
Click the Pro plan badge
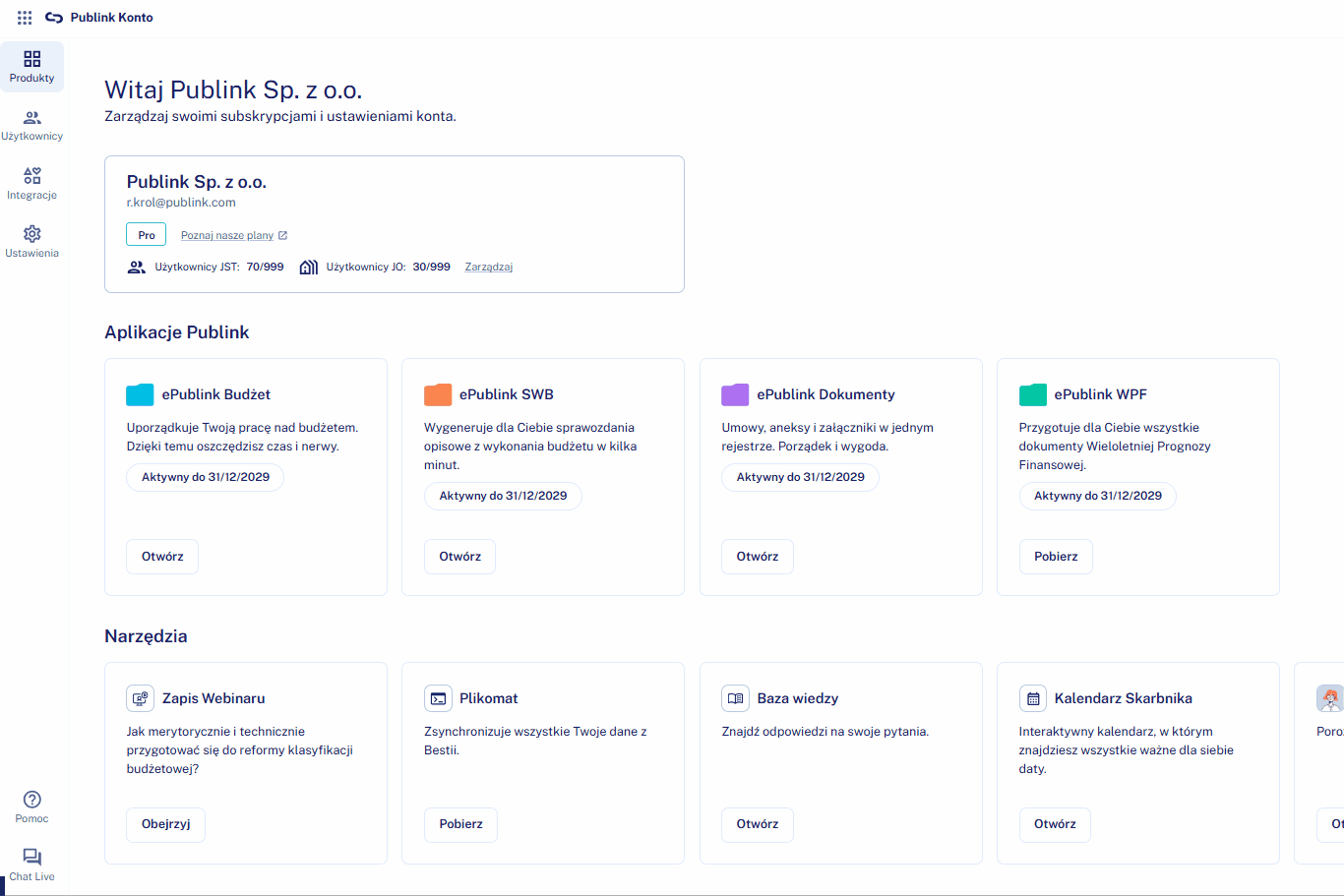pos(147,235)
